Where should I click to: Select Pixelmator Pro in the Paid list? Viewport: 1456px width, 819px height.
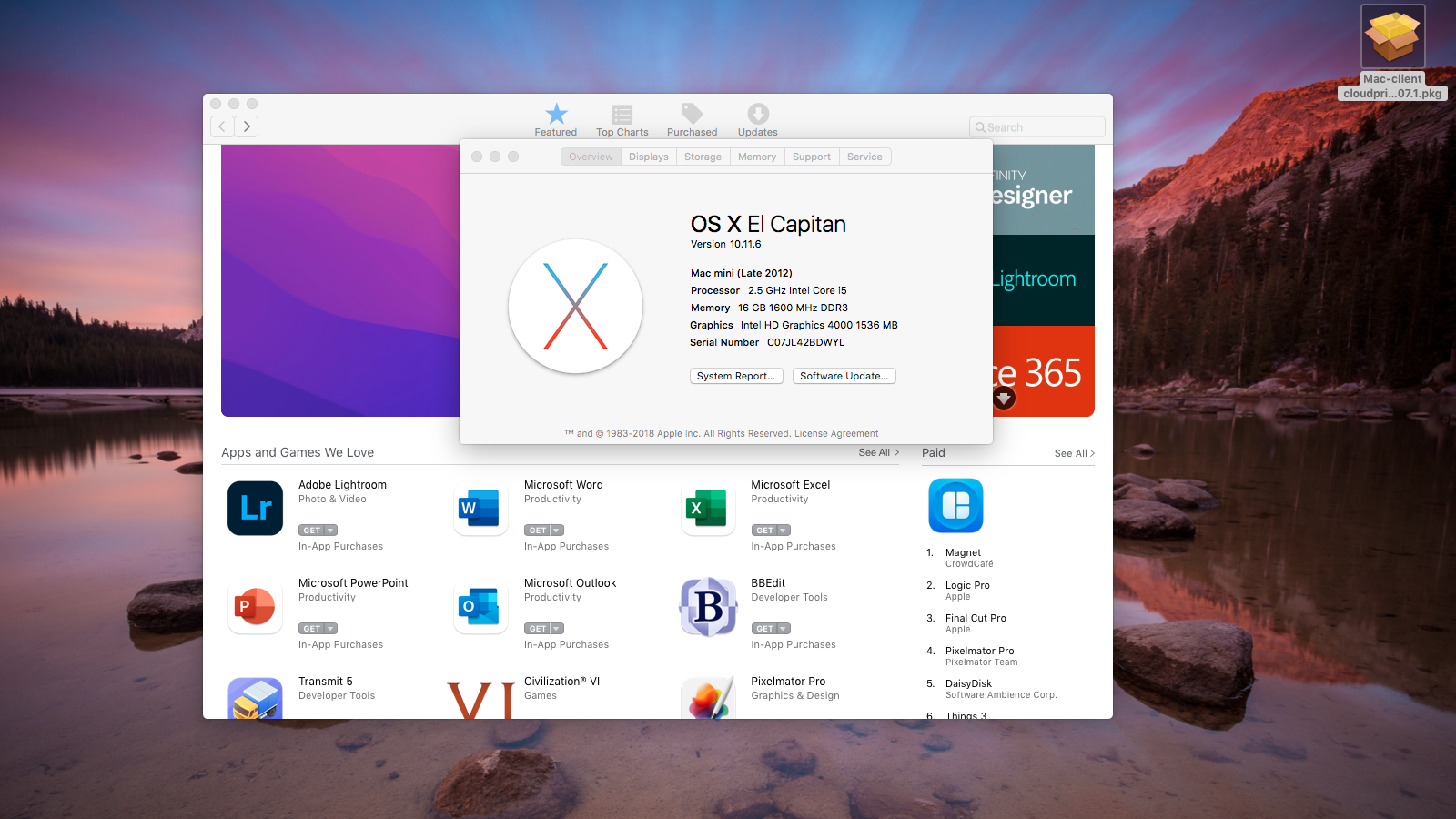click(x=979, y=652)
